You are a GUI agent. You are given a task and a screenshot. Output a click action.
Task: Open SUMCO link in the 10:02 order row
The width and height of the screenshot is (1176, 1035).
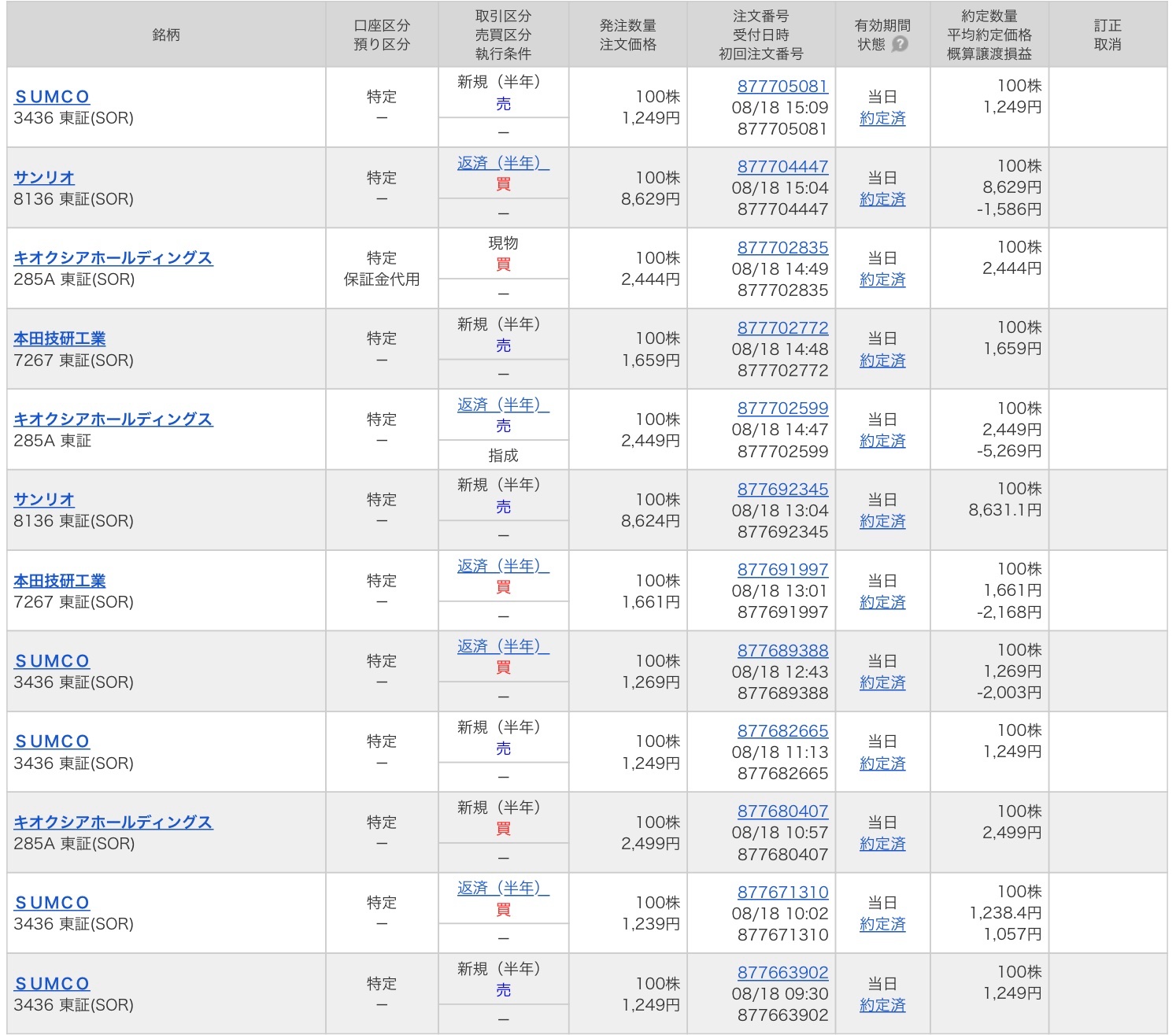pyautogui.click(x=52, y=903)
